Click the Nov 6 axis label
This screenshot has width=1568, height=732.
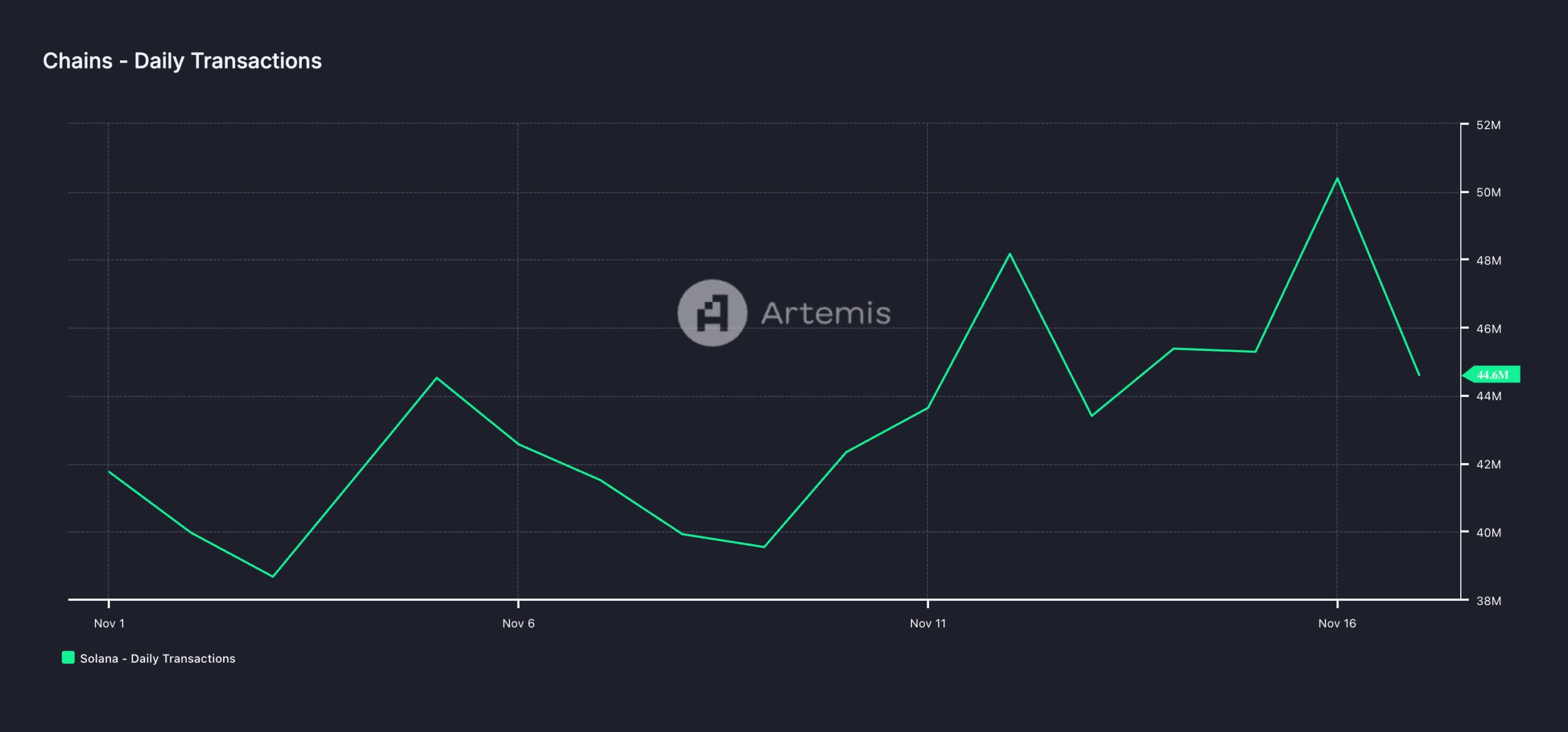(518, 624)
